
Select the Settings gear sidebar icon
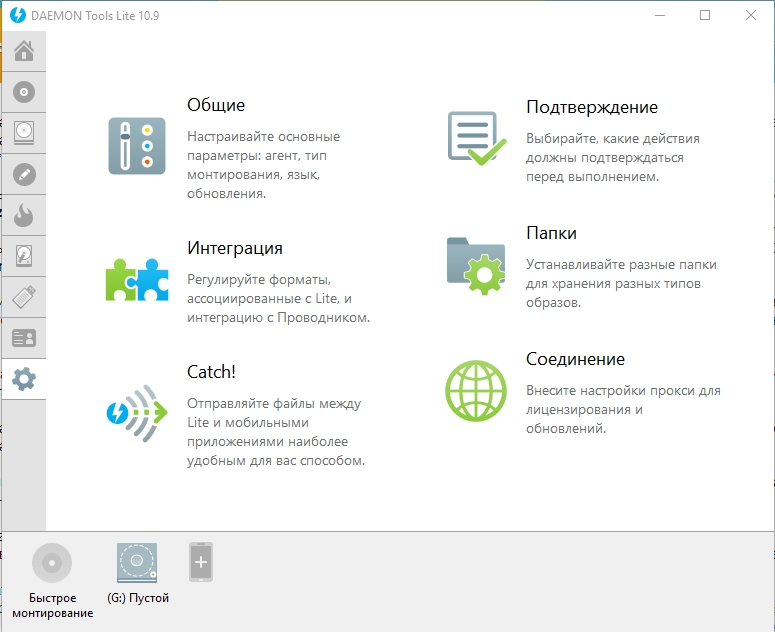[x=24, y=379]
